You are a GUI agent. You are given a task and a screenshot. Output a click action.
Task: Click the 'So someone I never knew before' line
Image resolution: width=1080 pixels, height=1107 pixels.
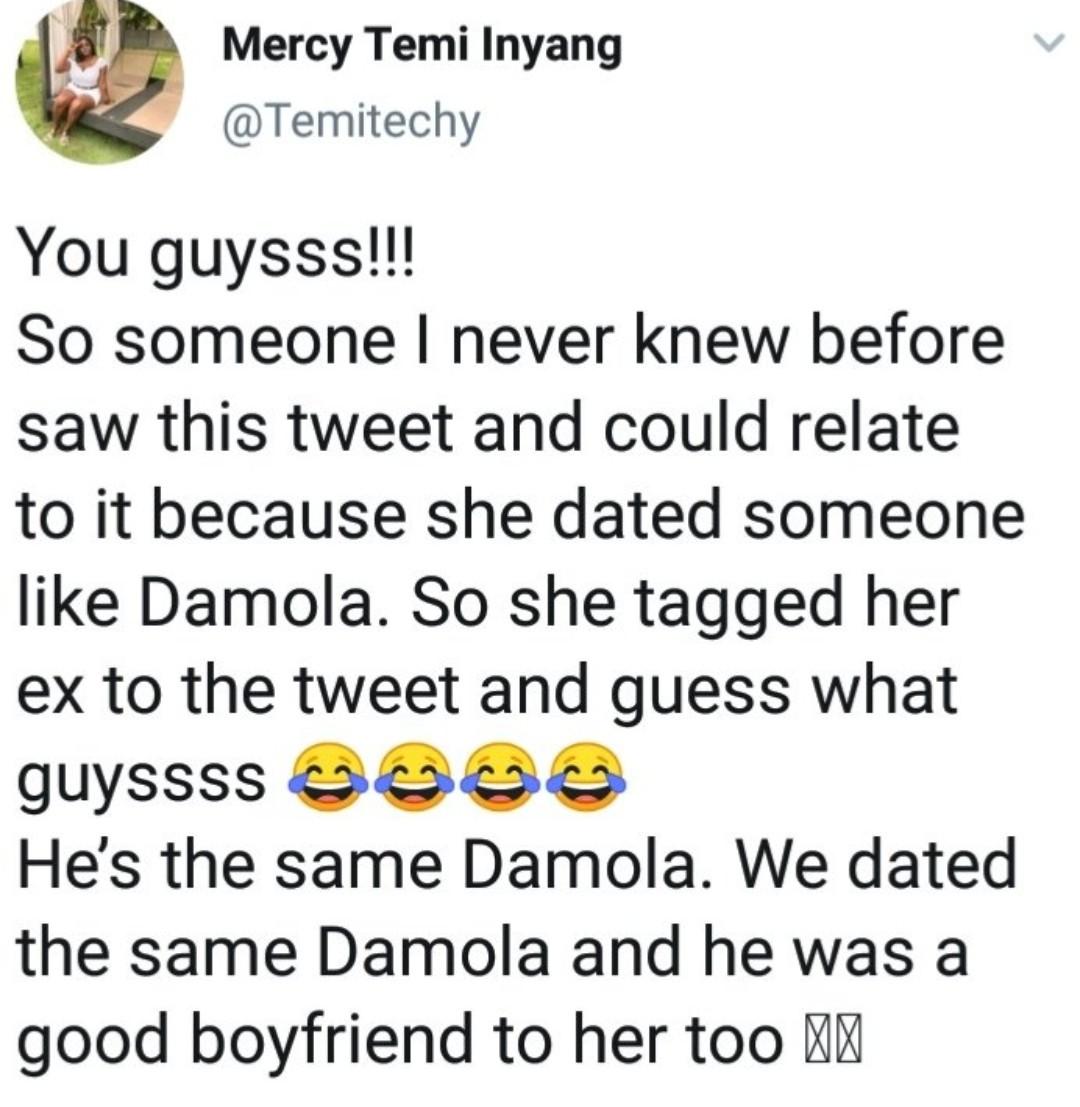[510, 342]
